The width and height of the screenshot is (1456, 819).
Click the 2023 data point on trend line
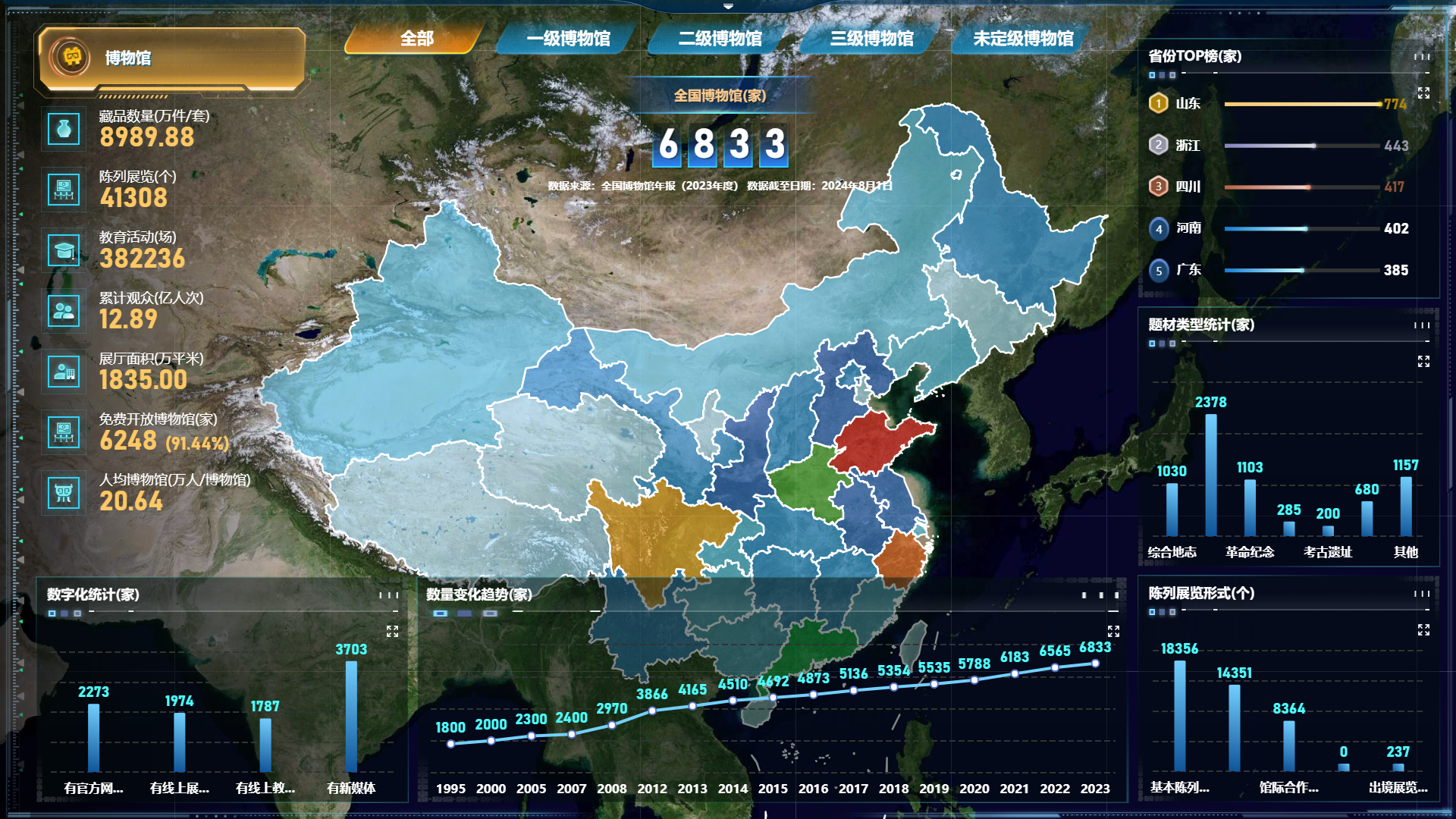point(1095,664)
